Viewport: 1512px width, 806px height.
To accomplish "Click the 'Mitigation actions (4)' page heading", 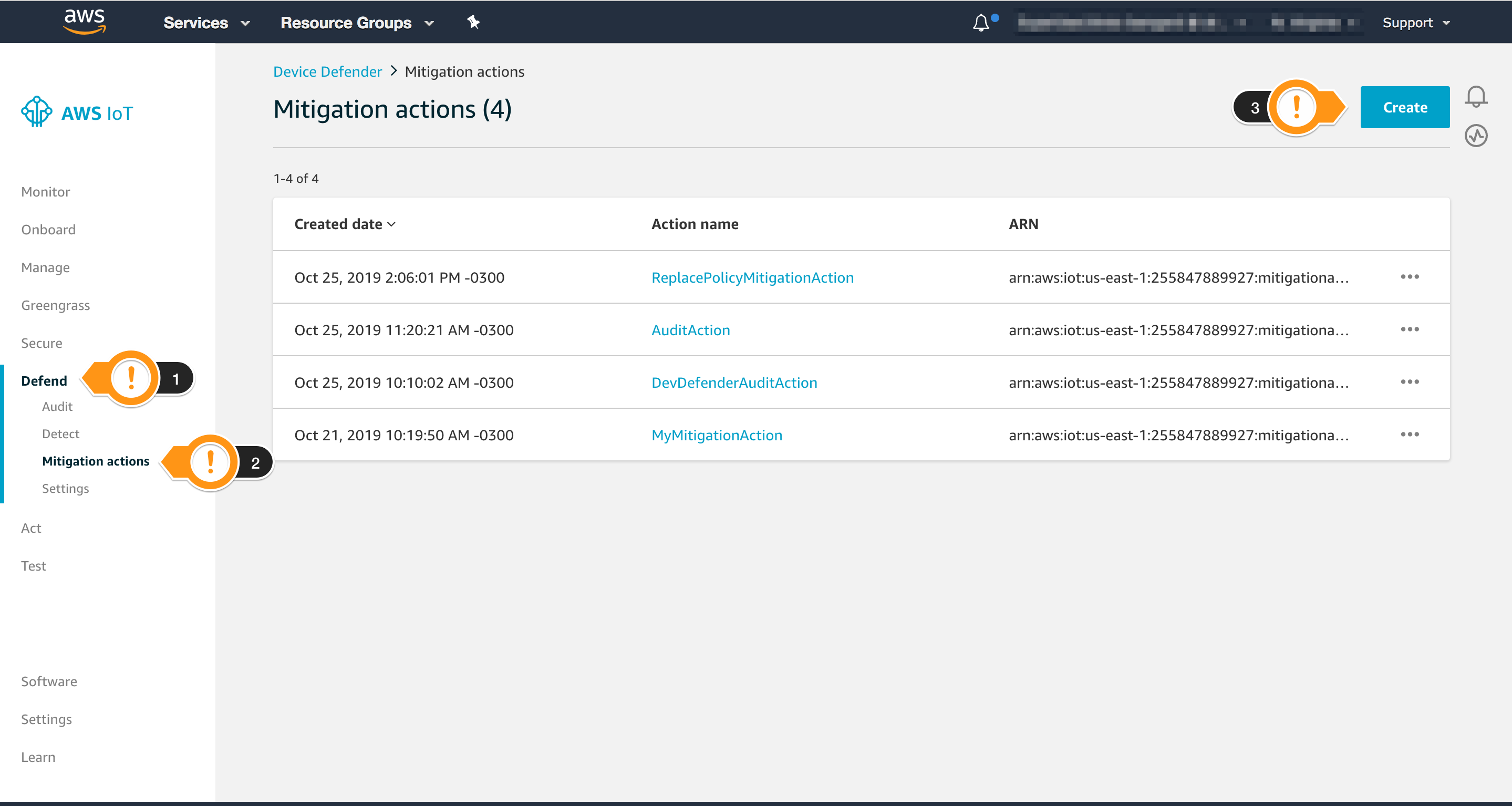I will coord(392,110).
